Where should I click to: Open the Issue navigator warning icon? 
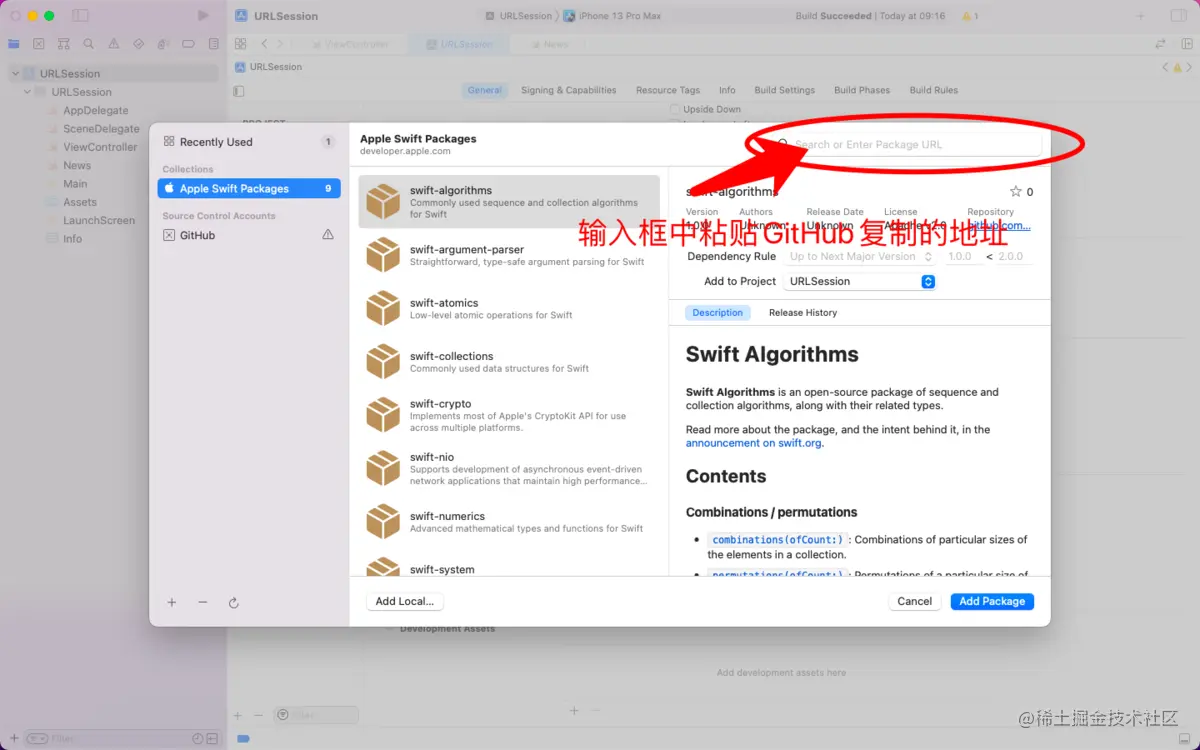click(114, 44)
